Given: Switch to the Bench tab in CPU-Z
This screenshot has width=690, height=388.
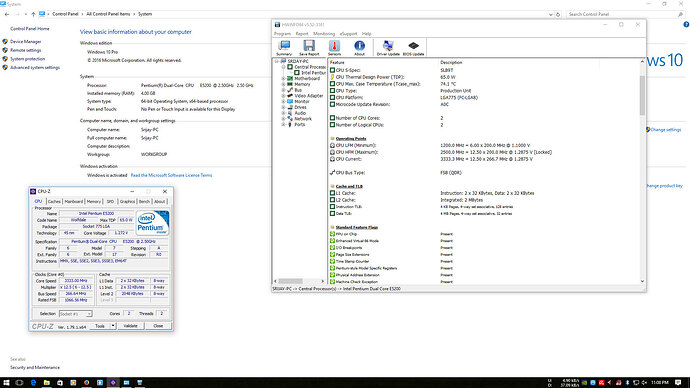Looking at the screenshot, I should coord(144,201).
